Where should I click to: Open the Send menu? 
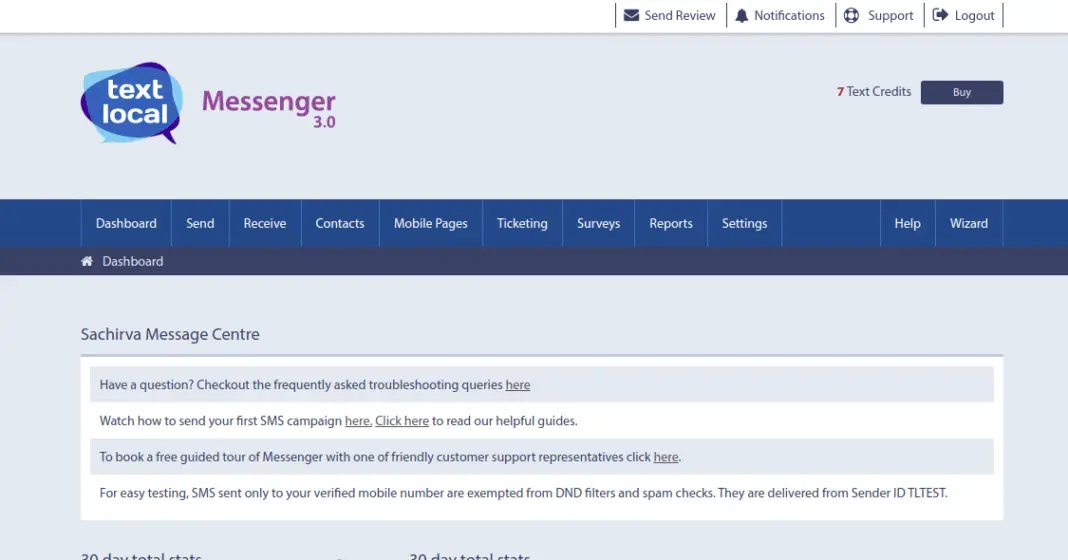click(200, 223)
